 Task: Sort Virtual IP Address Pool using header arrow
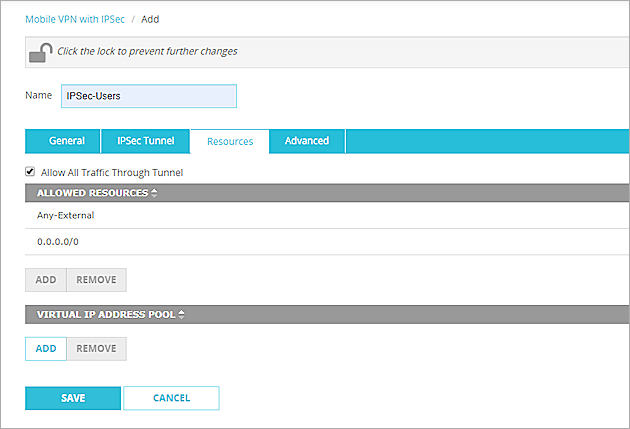click(x=182, y=314)
